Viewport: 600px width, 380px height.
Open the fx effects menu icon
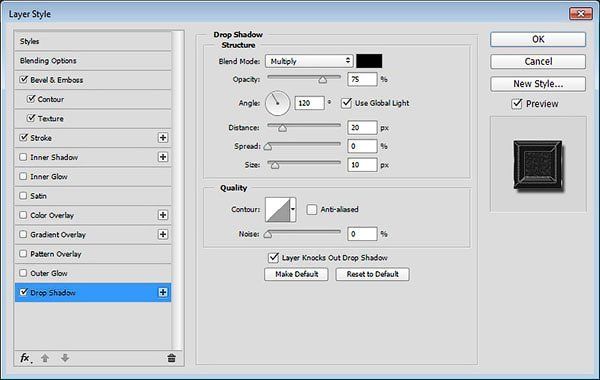(x=25, y=358)
